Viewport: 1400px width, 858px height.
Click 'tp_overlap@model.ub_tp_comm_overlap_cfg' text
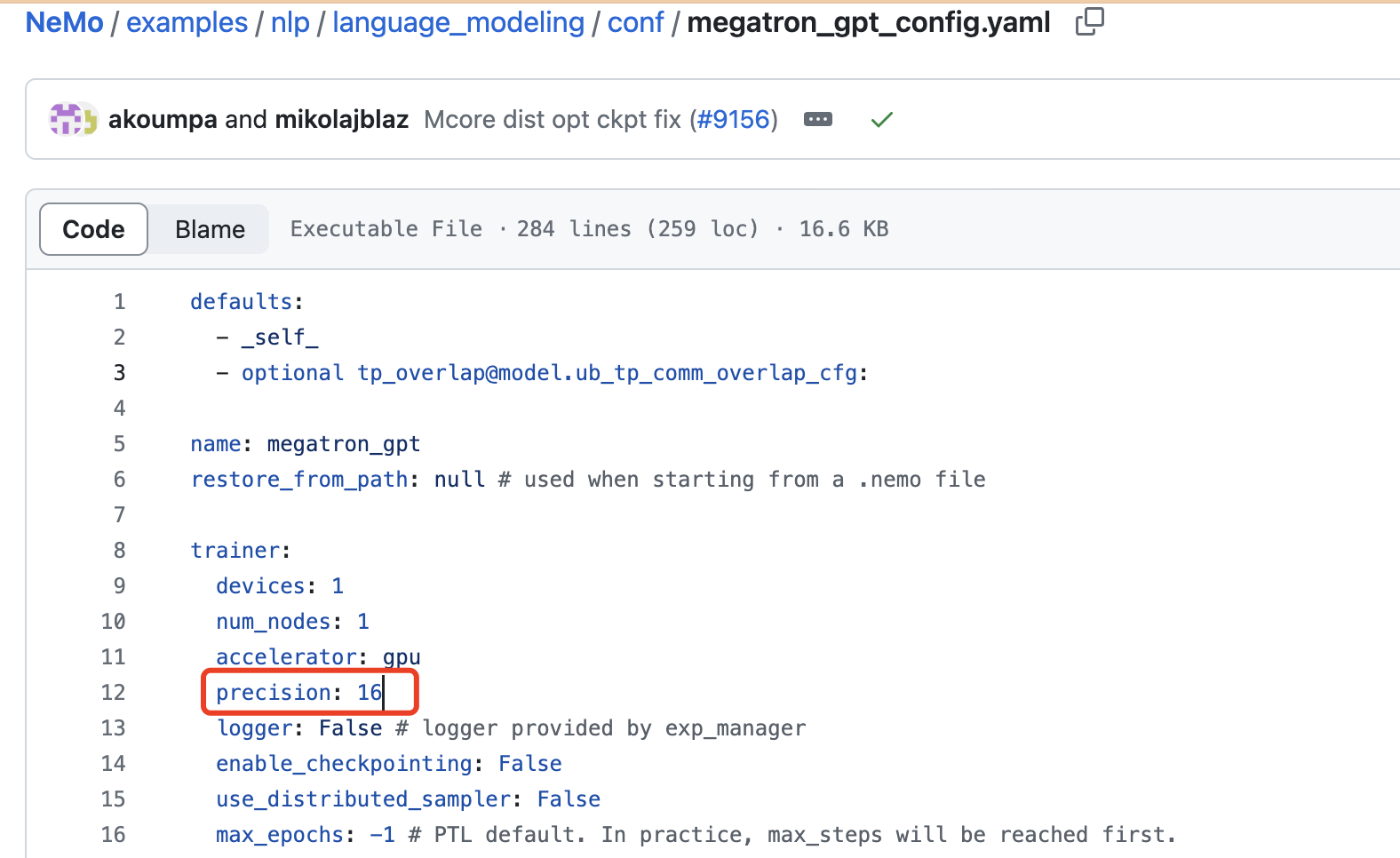[x=608, y=373]
